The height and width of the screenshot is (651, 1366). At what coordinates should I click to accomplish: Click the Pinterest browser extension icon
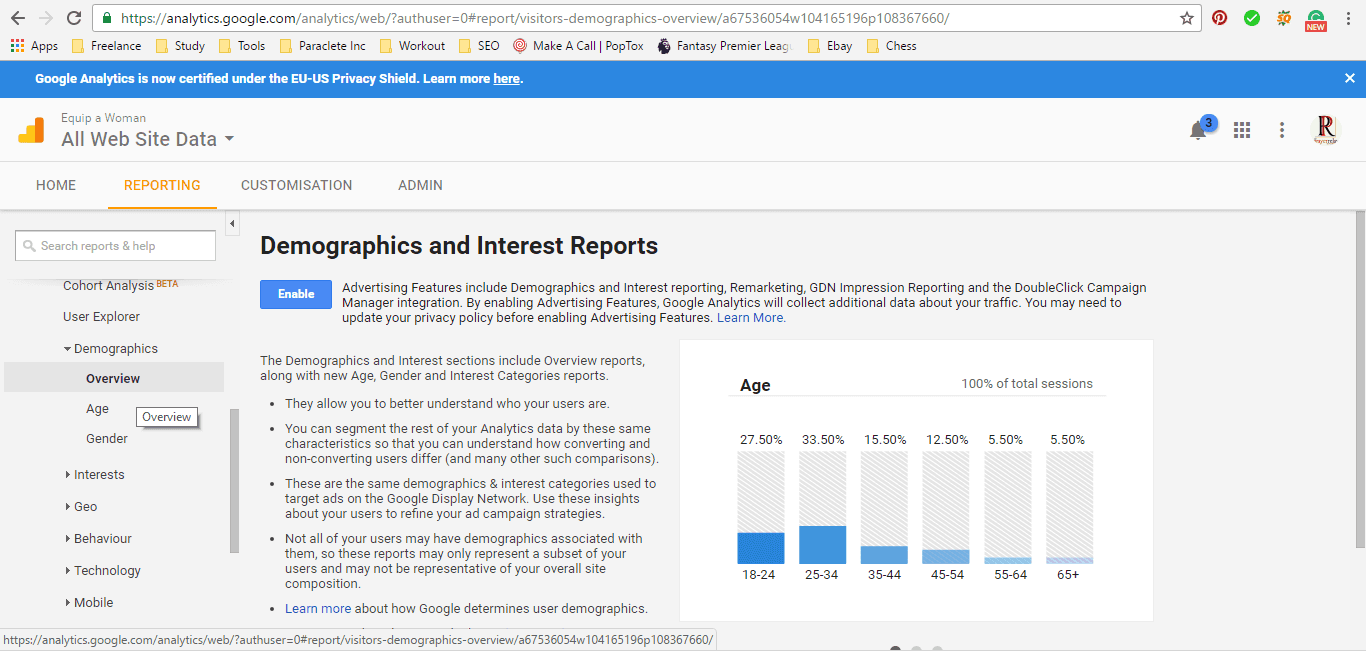(1219, 17)
